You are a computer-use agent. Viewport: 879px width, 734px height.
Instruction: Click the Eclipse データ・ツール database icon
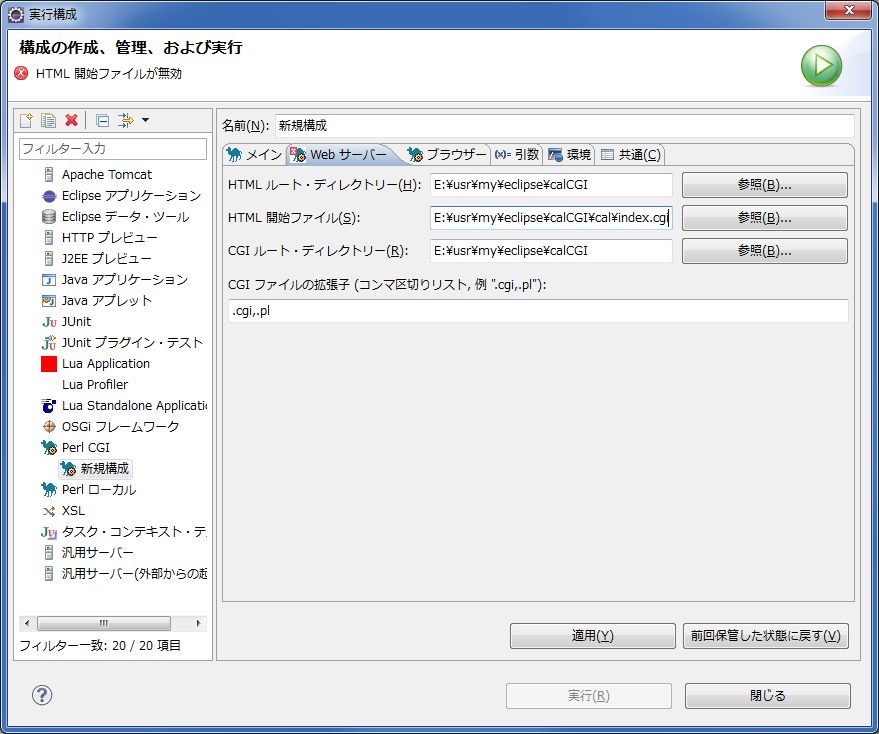click(49, 216)
